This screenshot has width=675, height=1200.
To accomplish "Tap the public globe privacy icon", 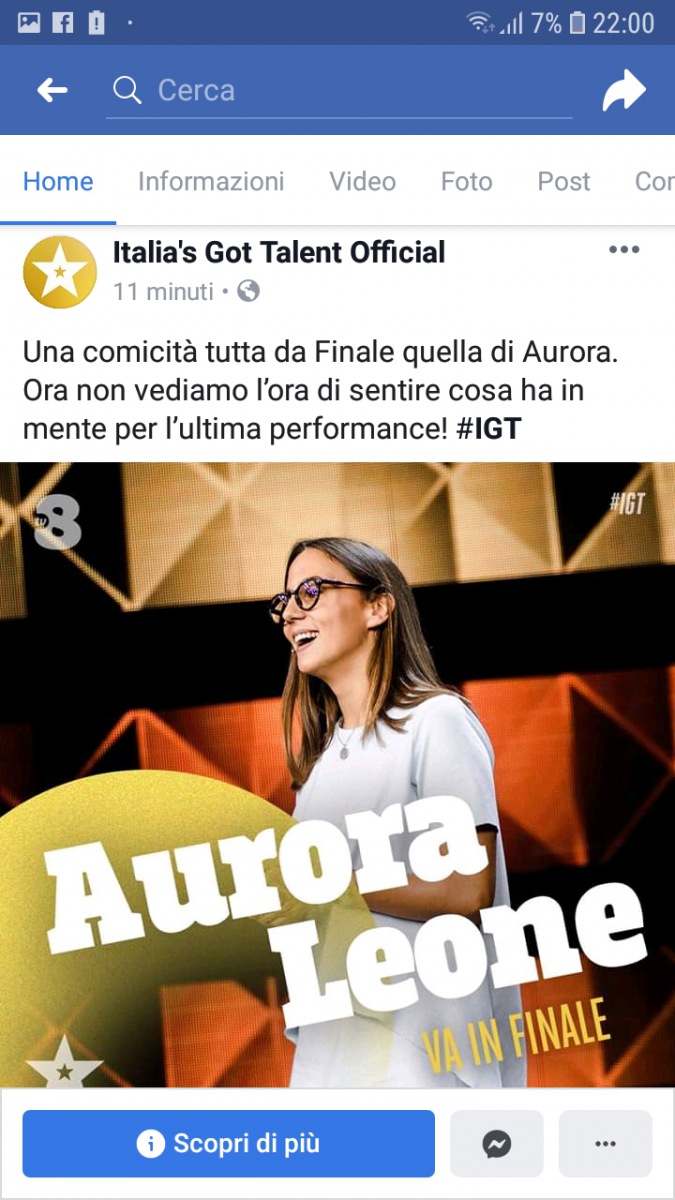I will coord(248,291).
